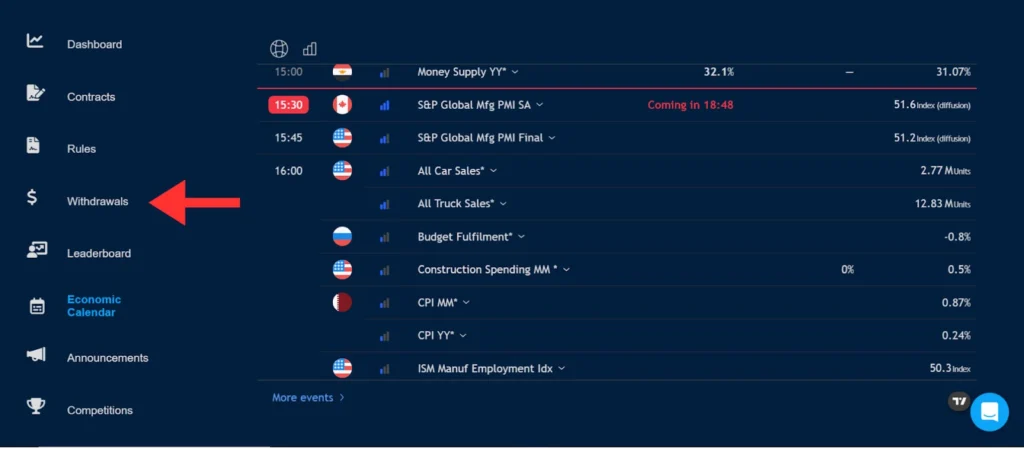1024x449 pixels.
Task: Click the Rules file icon
Action: click(x=33, y=146)
